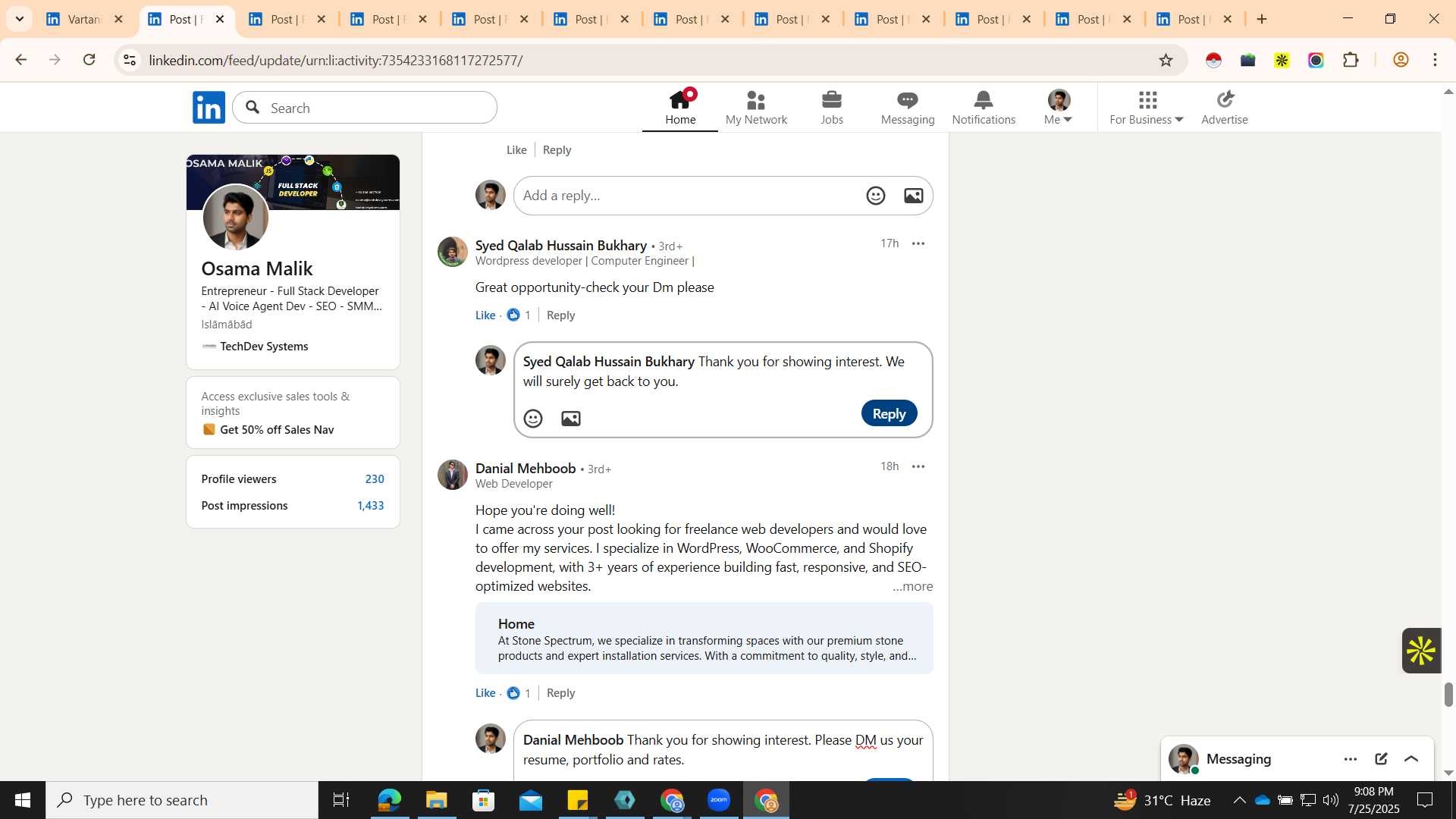Open File Explorer from the taskbar
Screen dimensions: 1456x819
point(436,800)
